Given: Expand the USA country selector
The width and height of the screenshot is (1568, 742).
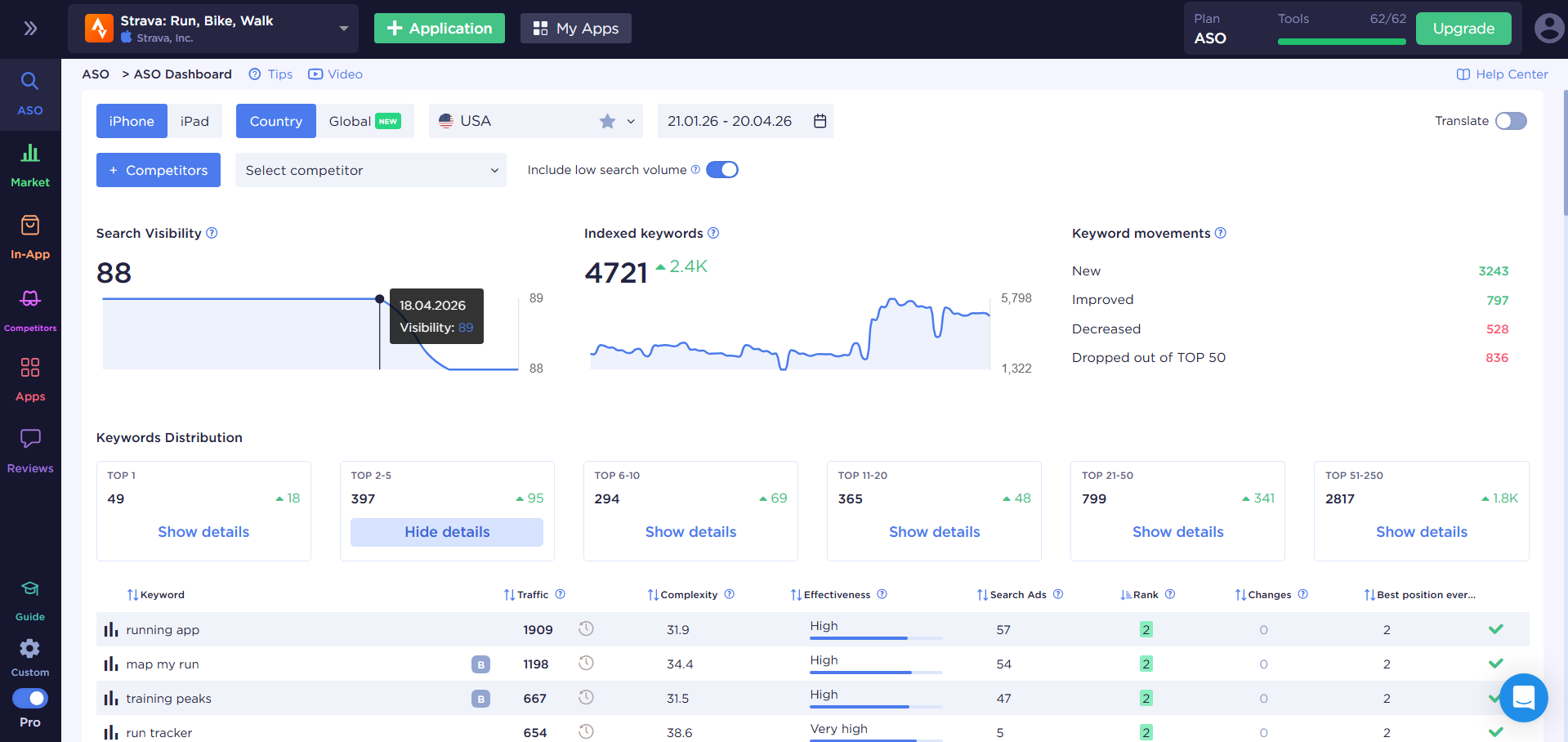Looking at the screenshot, I should coord(535,121).
